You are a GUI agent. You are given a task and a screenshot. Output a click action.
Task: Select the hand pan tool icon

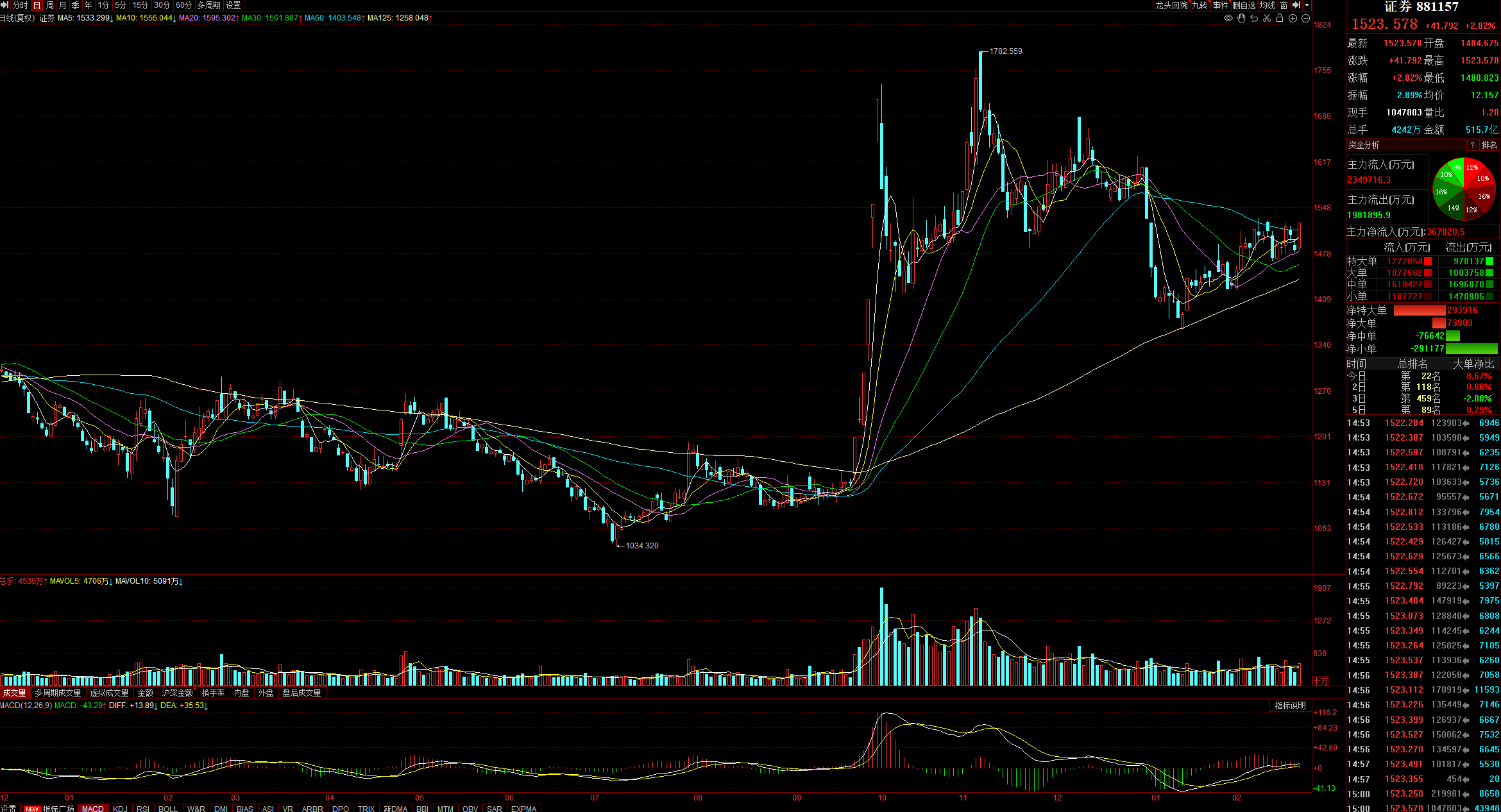tap(1241, 18)
